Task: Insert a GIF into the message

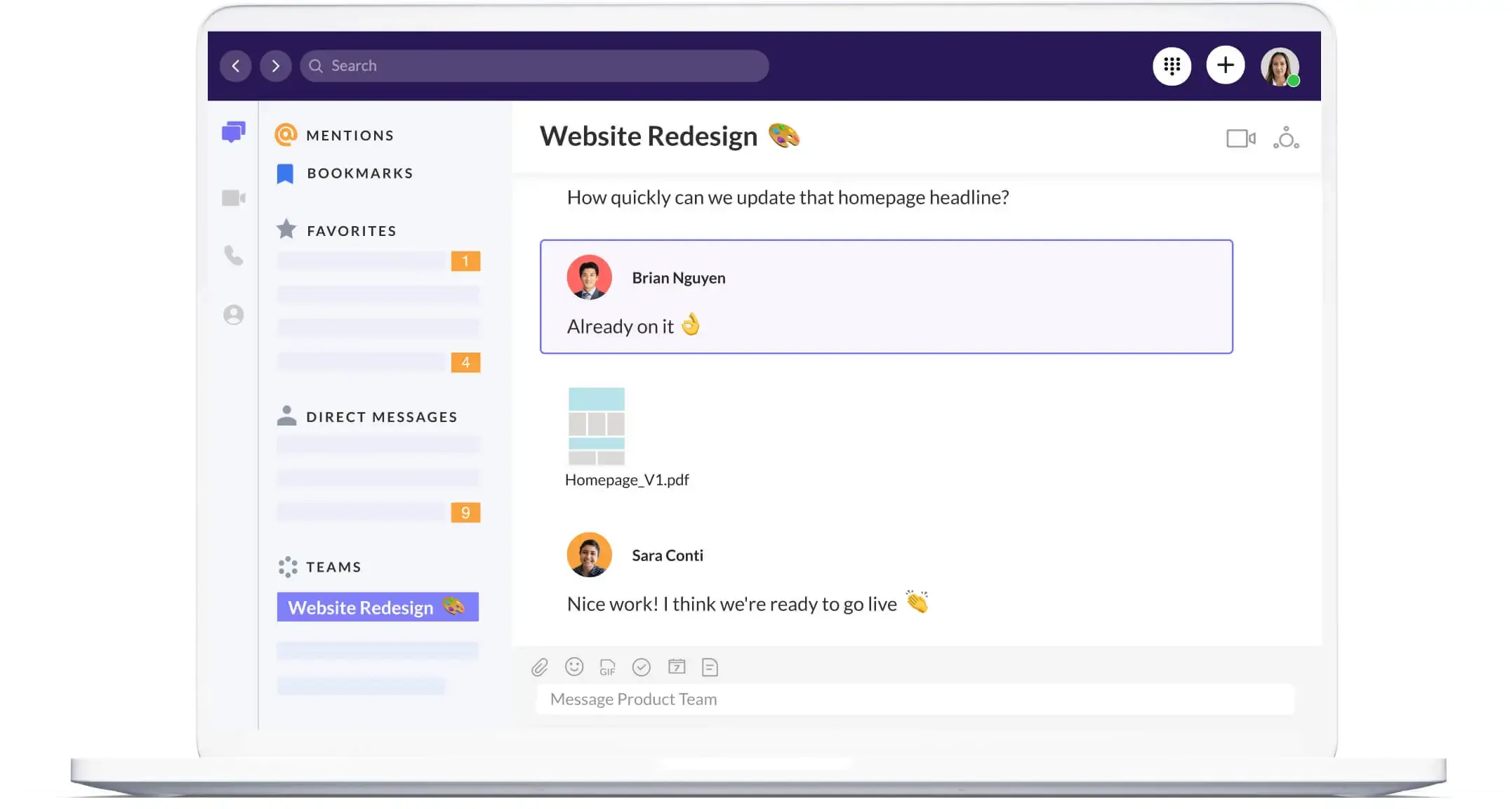Action: 607,667
